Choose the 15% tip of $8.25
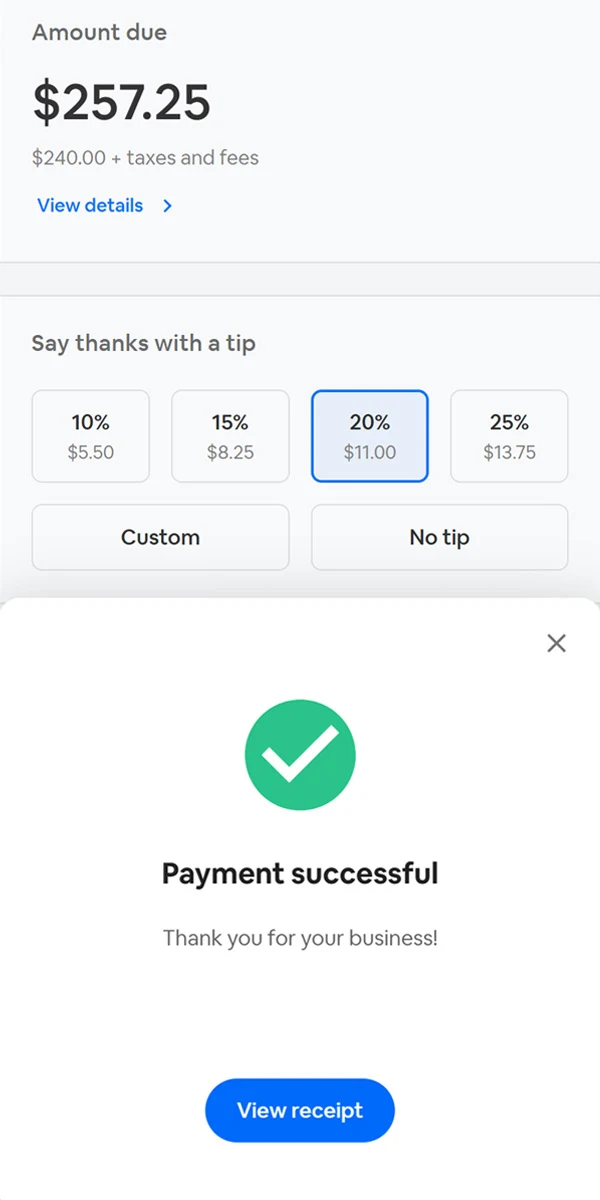This screenshot has width=600, height=1200. point(230,436)
